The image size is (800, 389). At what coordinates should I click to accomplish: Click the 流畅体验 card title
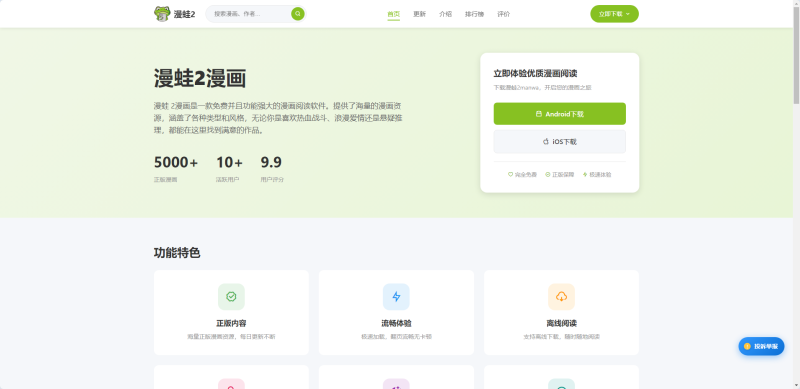[396, 324]
